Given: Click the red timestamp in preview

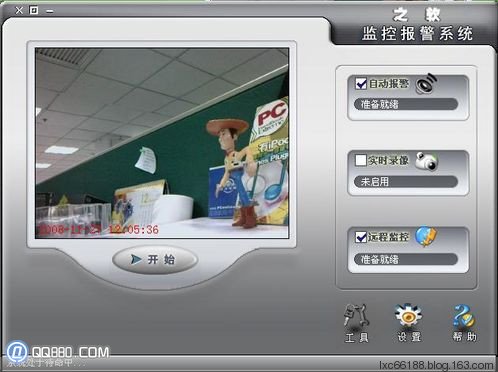Looking at the screenshot, I should (99, 229).
